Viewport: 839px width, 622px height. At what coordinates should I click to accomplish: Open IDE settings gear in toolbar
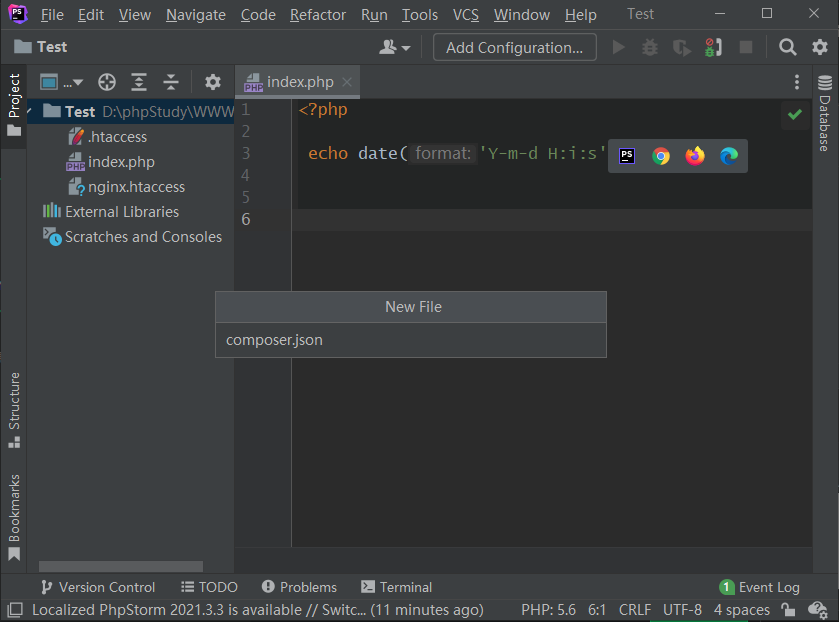pos(820,48)
